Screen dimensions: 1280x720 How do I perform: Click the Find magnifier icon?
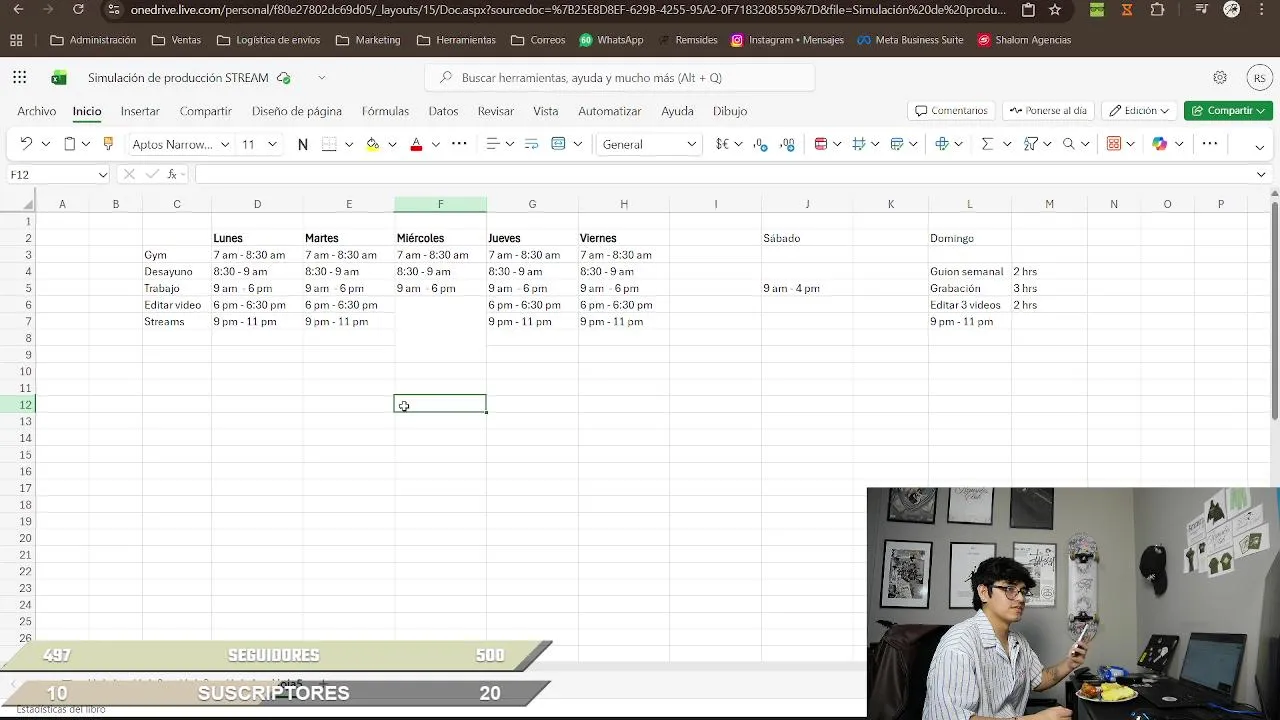(1069, 144)
